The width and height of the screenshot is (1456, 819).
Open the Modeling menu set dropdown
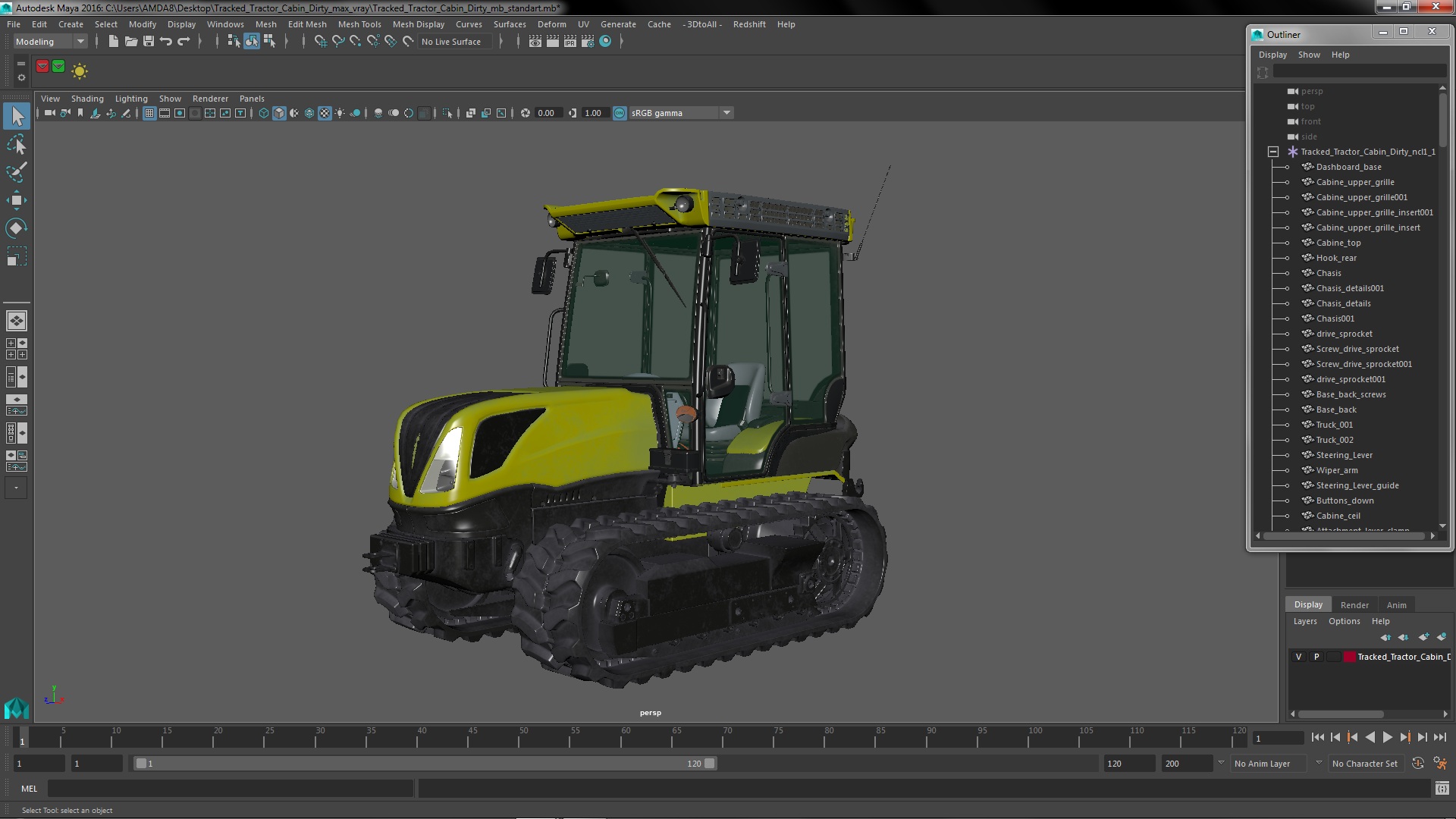pos(51,42)
